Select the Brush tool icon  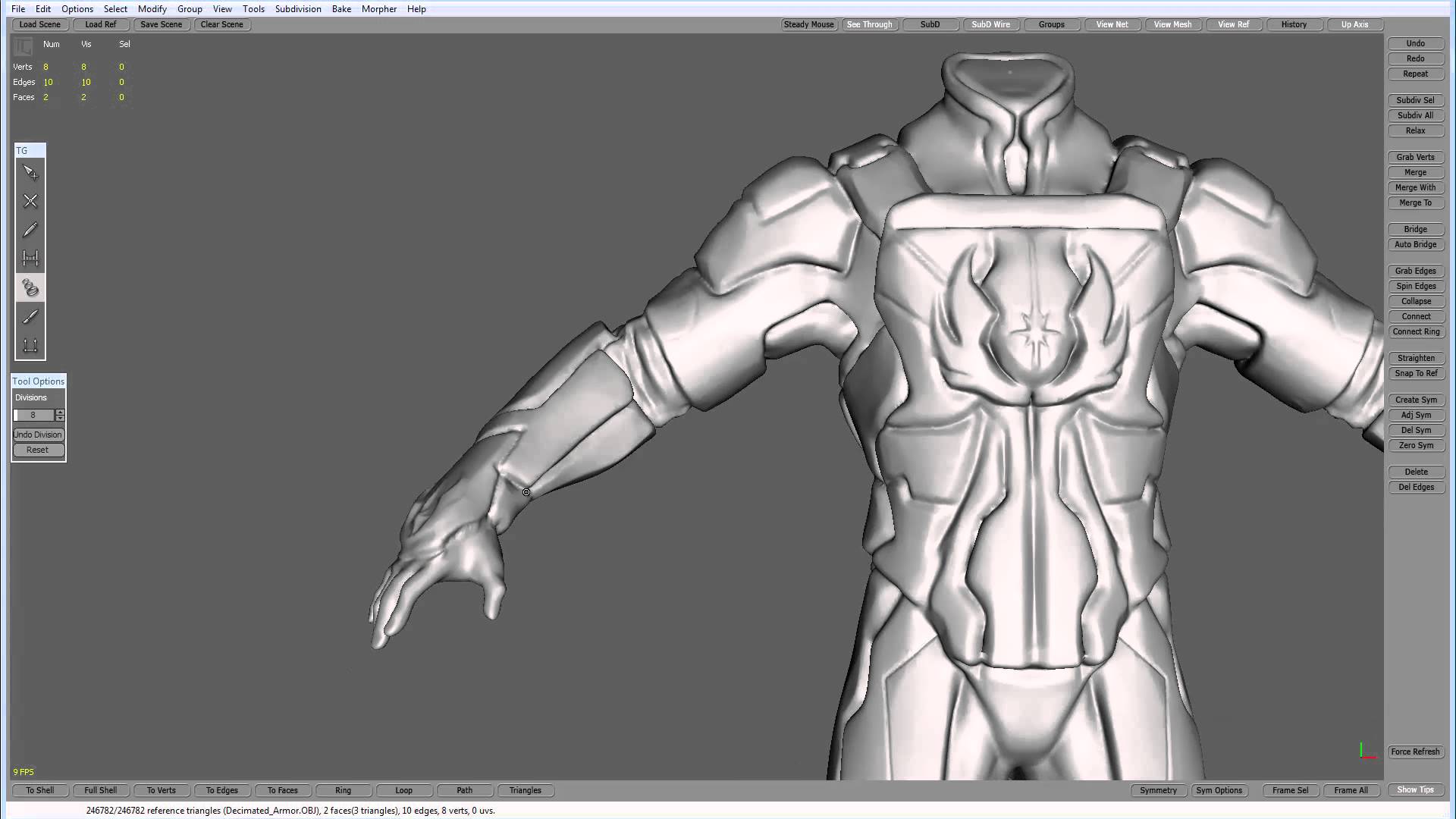(30, 316)
